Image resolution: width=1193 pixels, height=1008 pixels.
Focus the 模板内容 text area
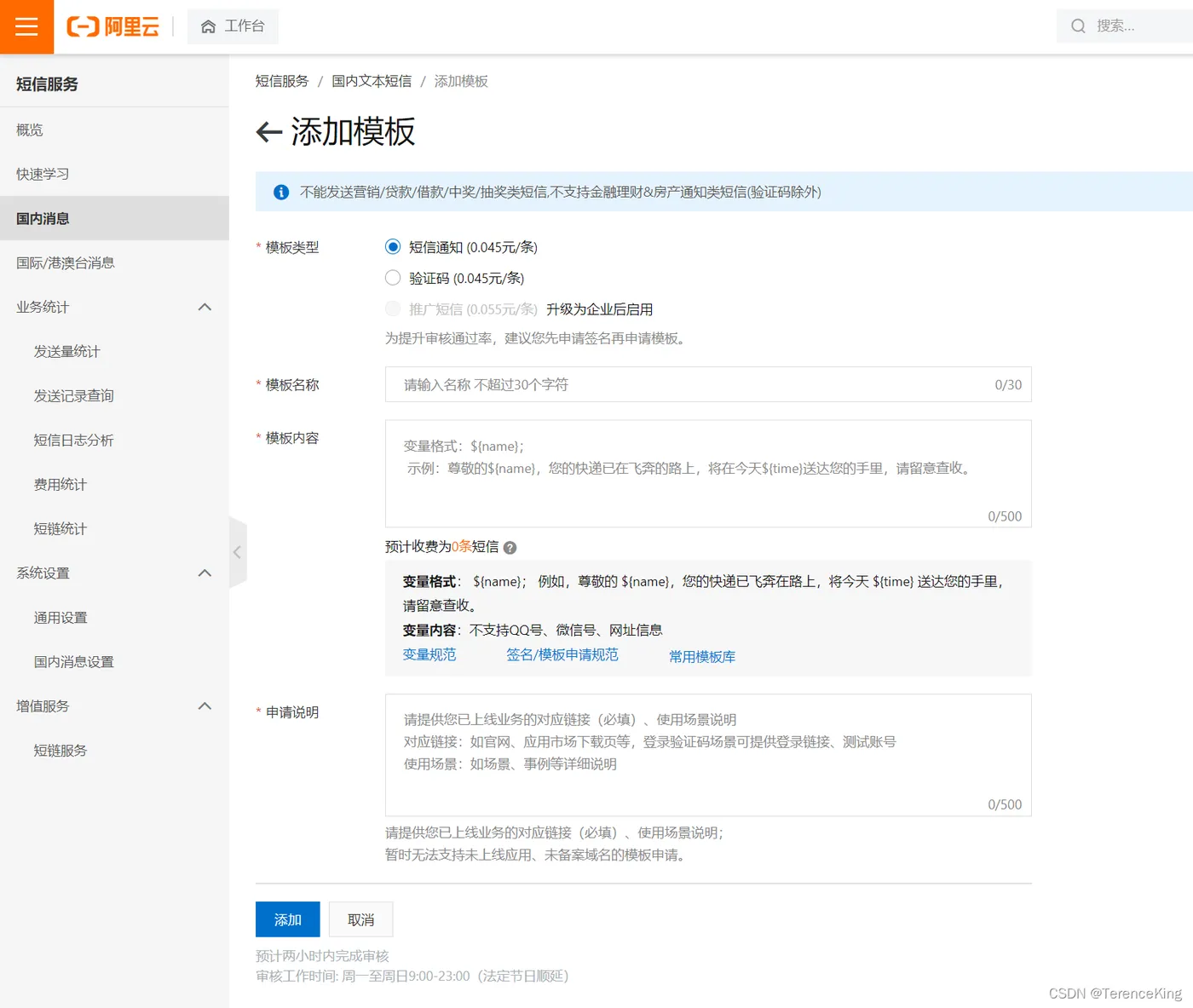point(708,474)
